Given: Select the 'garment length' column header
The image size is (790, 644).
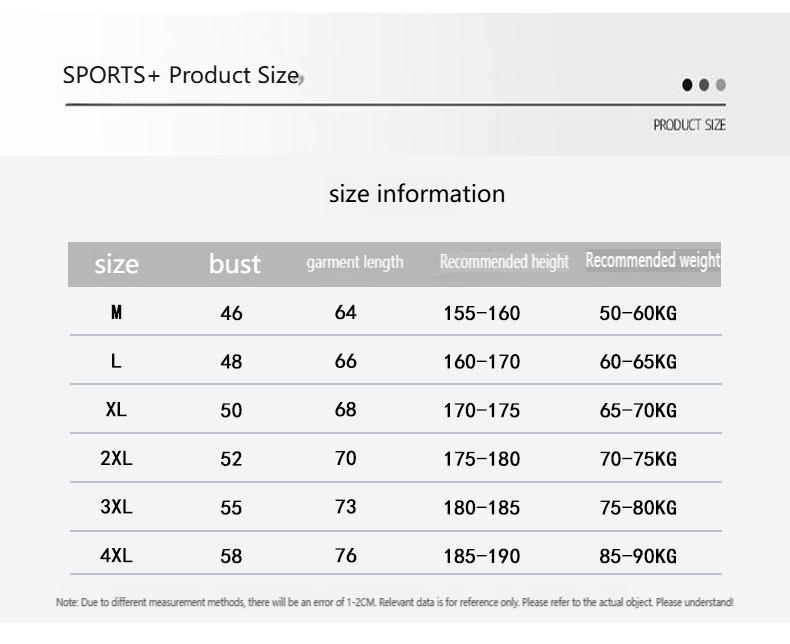Looking at the screenshot, I should [x=355, y=262].
